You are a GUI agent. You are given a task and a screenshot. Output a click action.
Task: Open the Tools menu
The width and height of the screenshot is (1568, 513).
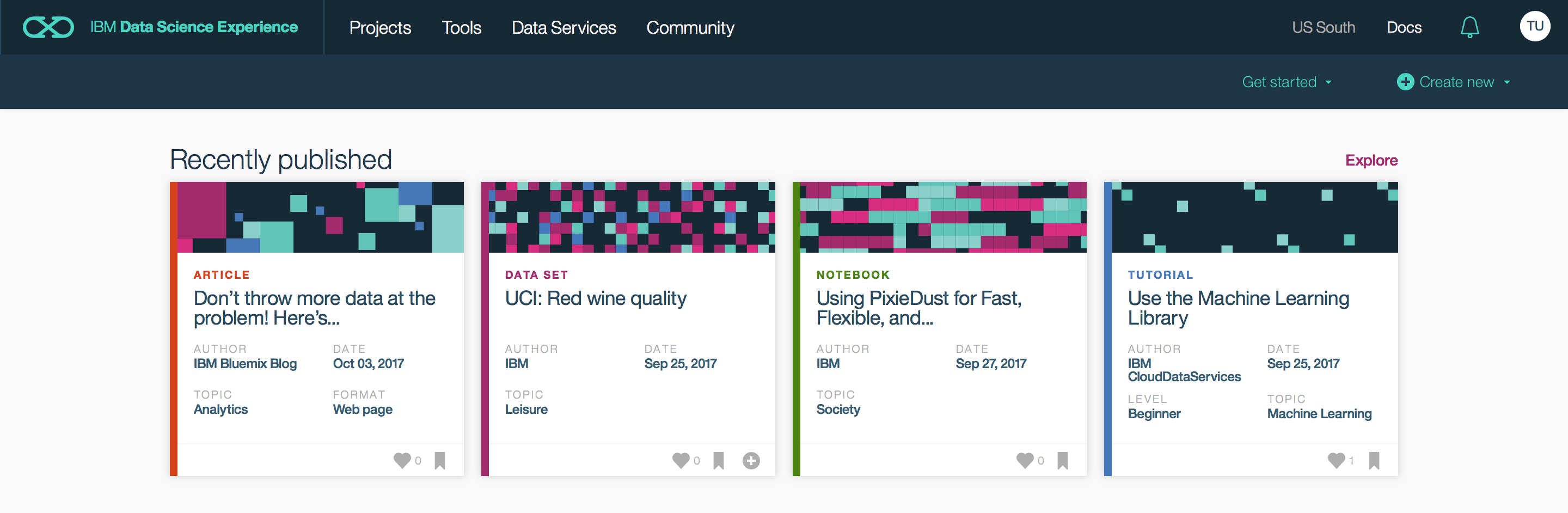(x=461, y=27)
